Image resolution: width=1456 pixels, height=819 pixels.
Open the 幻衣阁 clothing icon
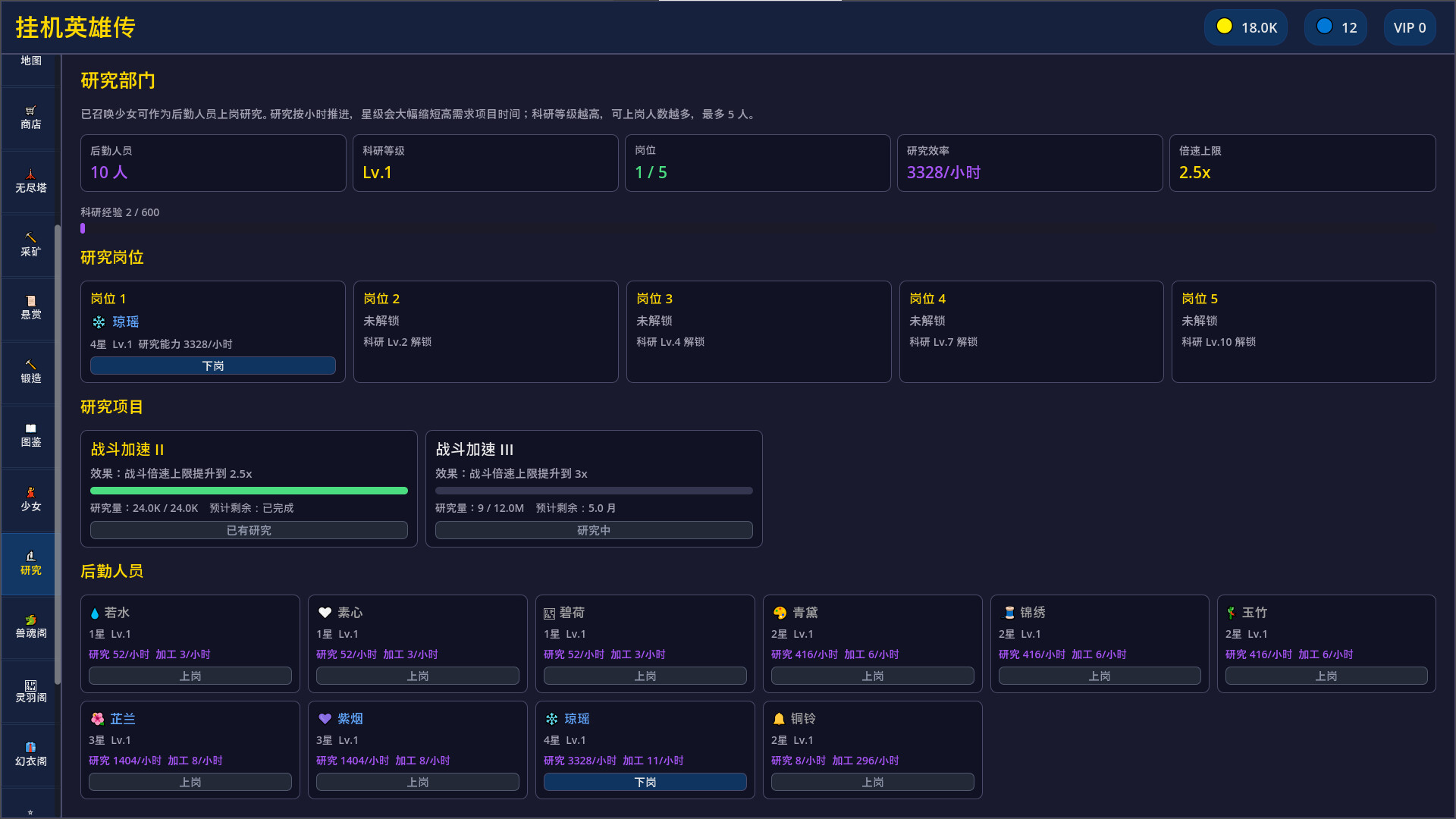[x=30, y=748]
